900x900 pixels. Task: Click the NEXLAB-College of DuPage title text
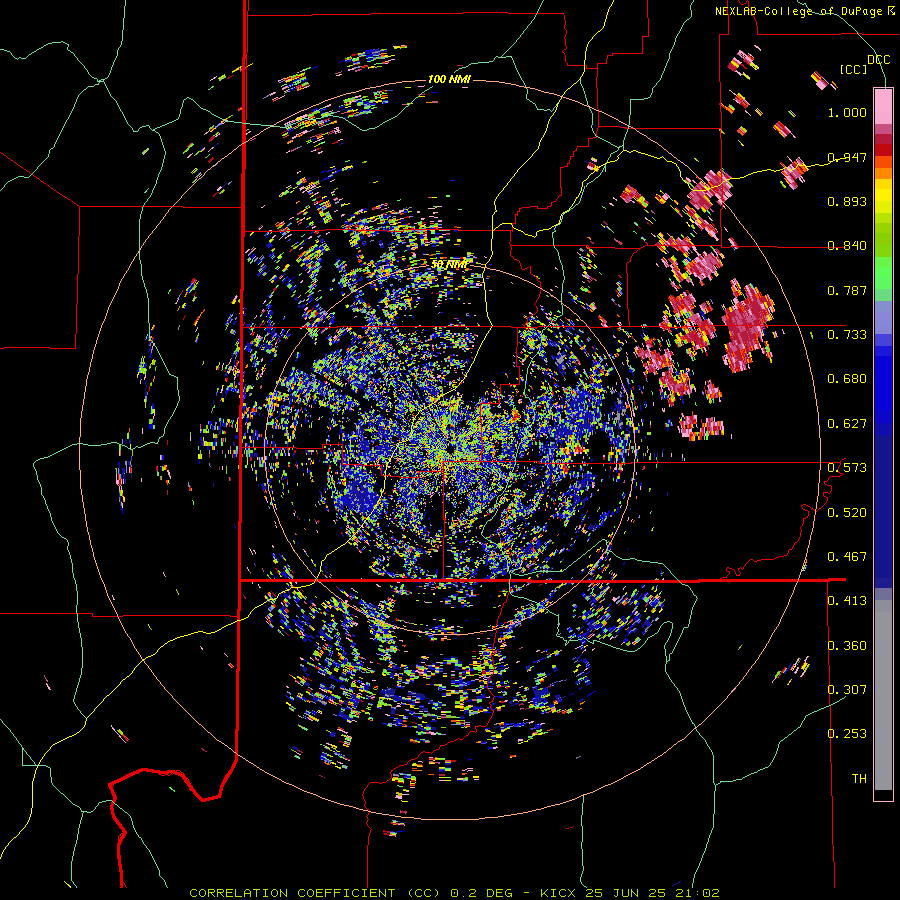[805, 11]
